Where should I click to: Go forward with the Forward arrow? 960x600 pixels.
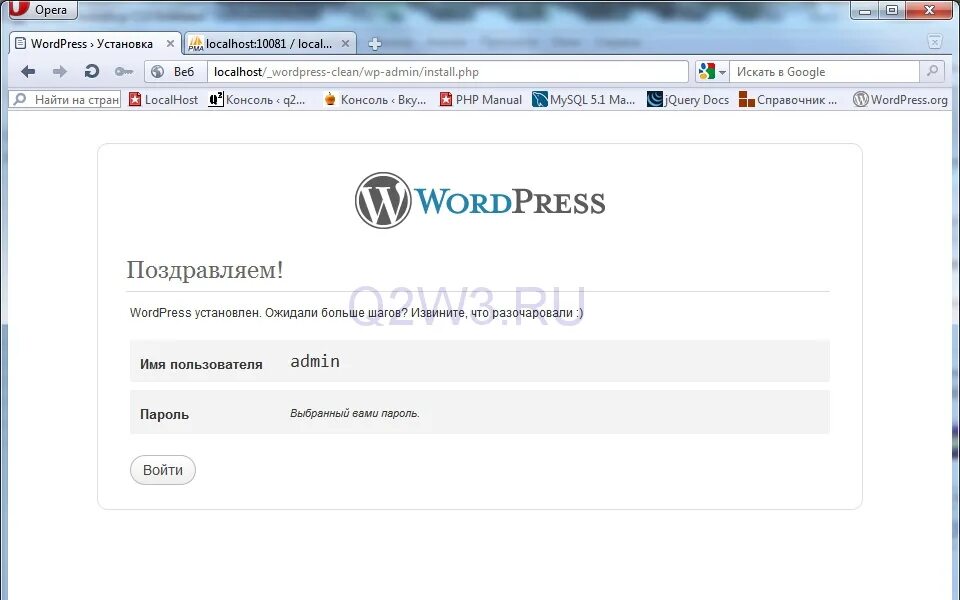coord(60,72)
